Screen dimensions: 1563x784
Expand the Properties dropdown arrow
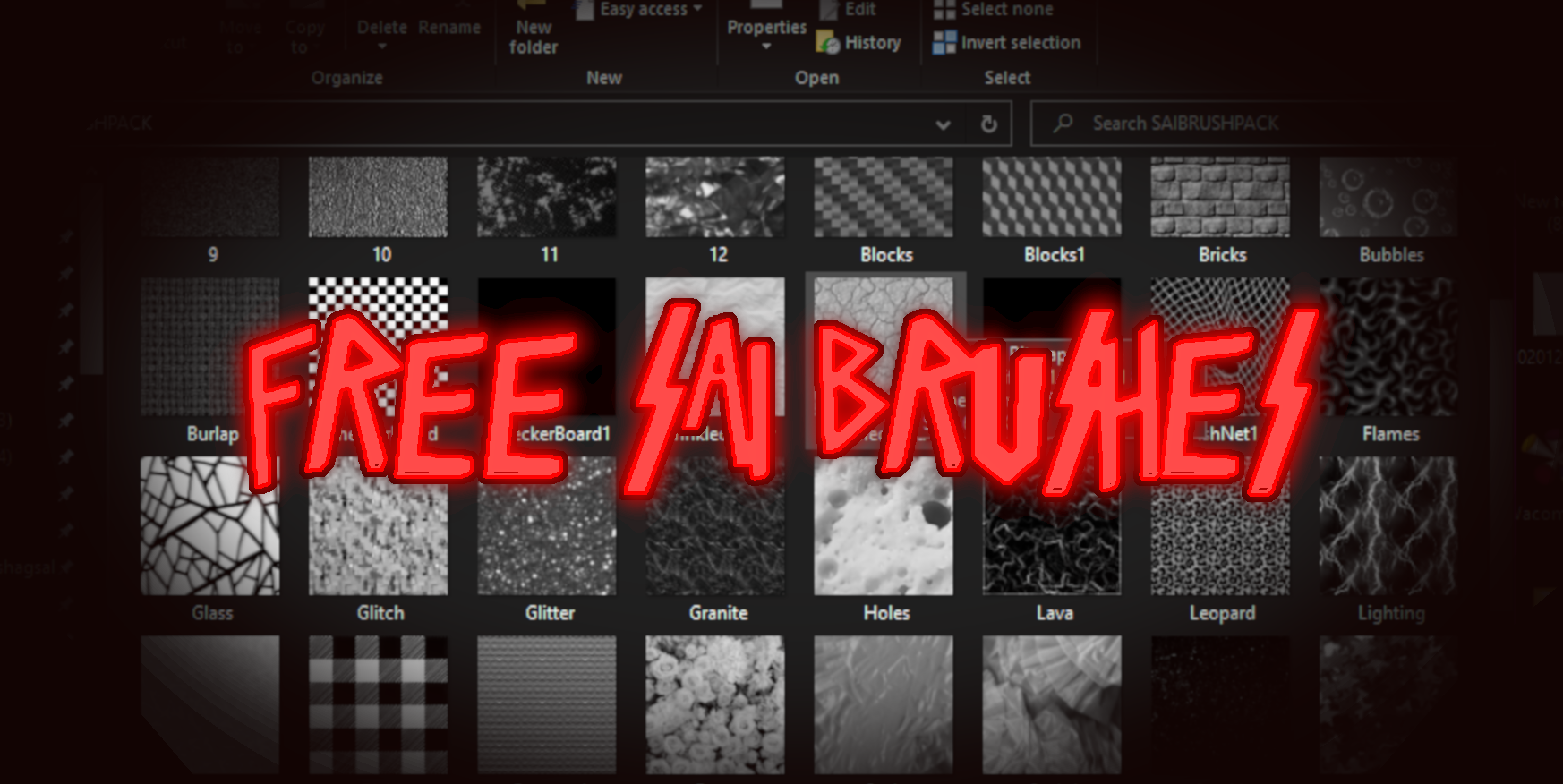(x=766, y=47)
